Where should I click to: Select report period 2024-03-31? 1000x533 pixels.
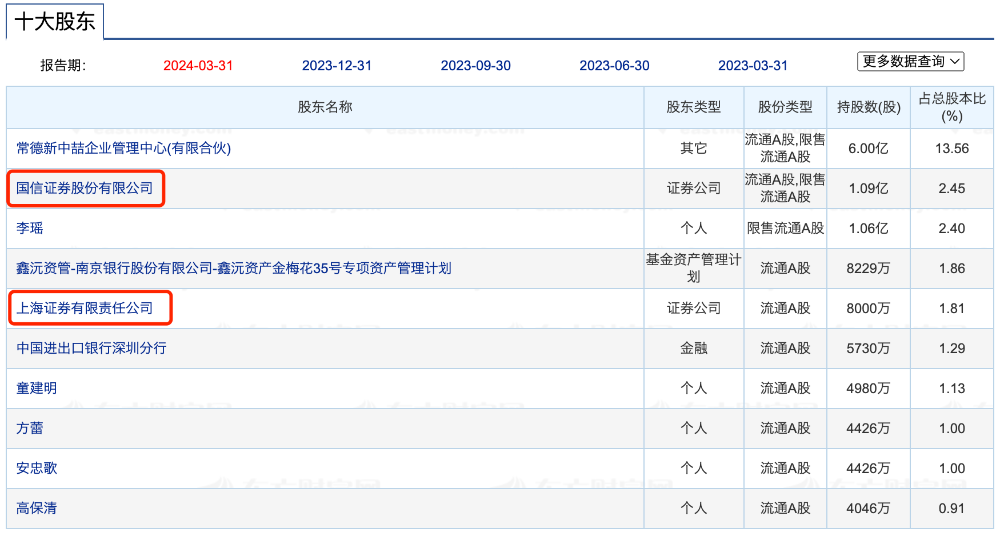click(x=198, y=66)
